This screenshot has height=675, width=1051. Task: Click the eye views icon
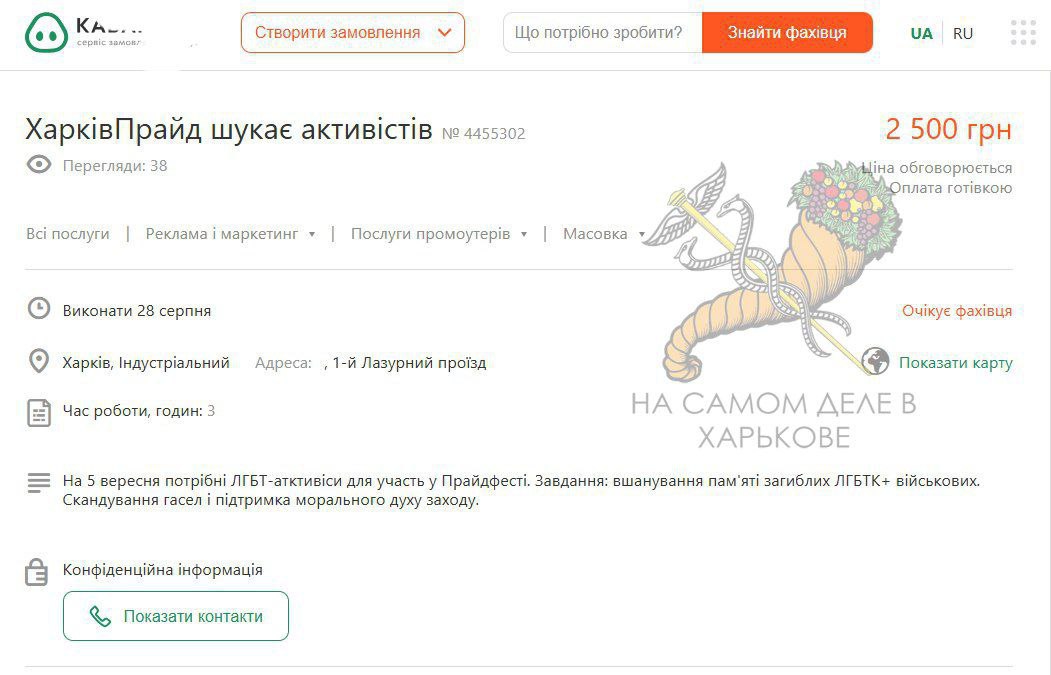click(x=39, y=165)
